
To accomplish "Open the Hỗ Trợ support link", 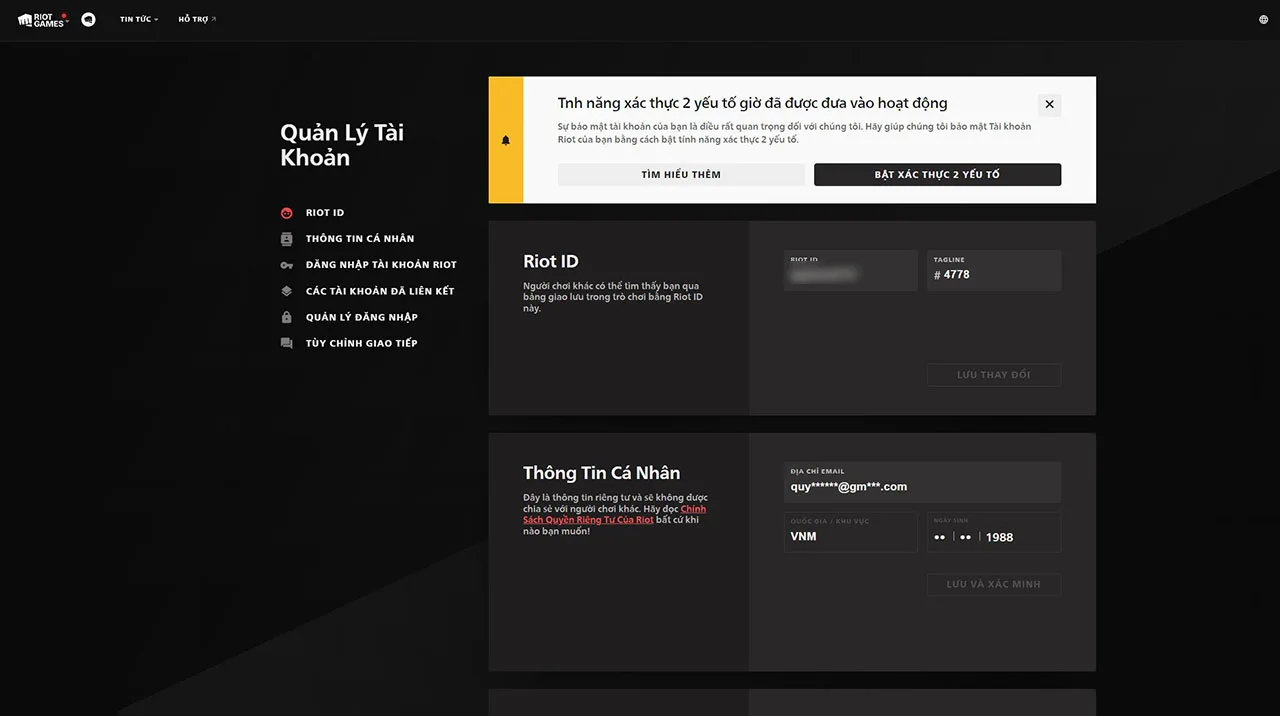I will point(196,20).
